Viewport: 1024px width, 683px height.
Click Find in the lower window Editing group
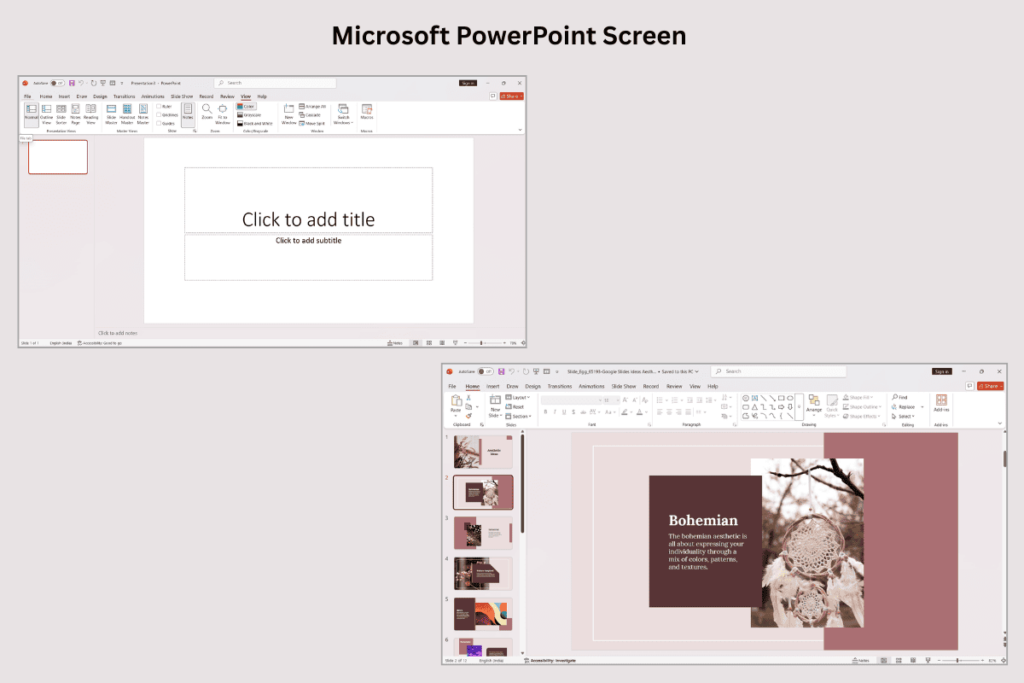pyautogui.click(x=900, y=397)
